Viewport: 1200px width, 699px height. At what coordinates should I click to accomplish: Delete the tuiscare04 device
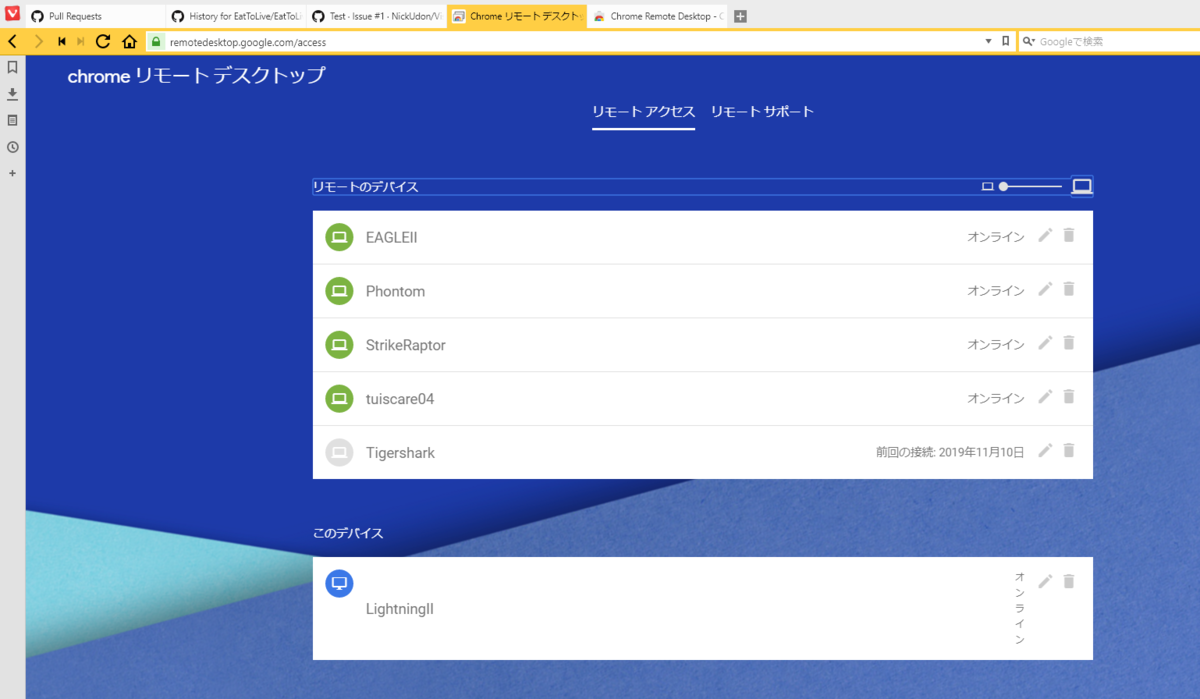1068,397
